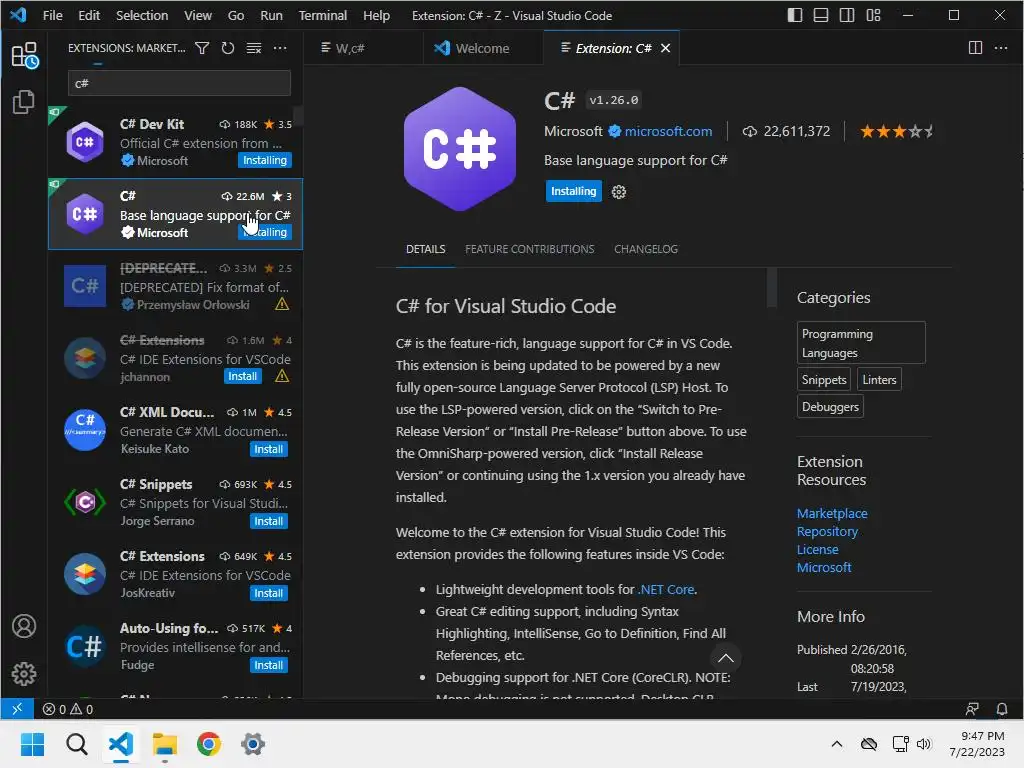Open the License resource link

pyautogui.click(x=818, y=550)
